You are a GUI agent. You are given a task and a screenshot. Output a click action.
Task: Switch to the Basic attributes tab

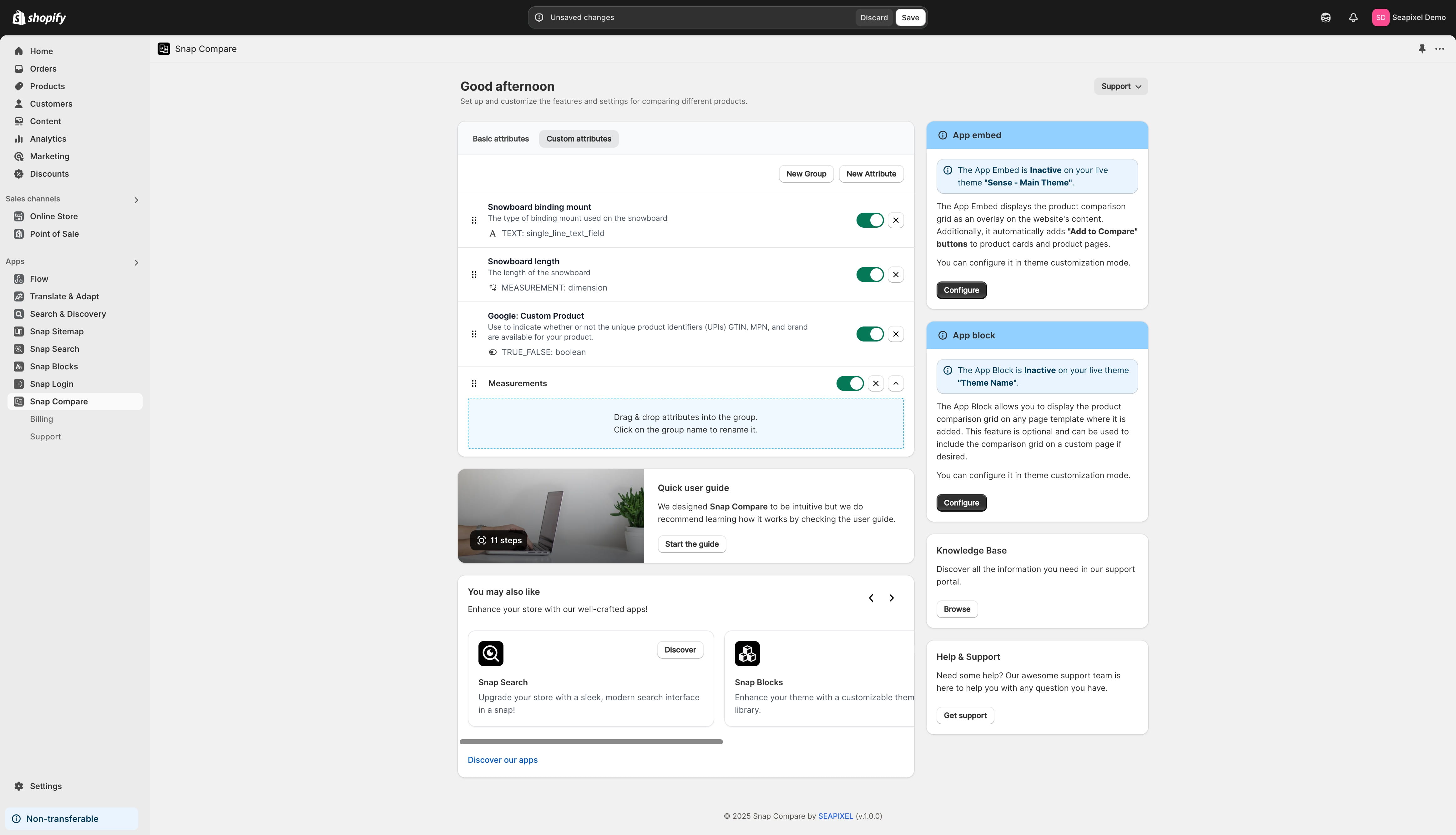click(501, 139)
